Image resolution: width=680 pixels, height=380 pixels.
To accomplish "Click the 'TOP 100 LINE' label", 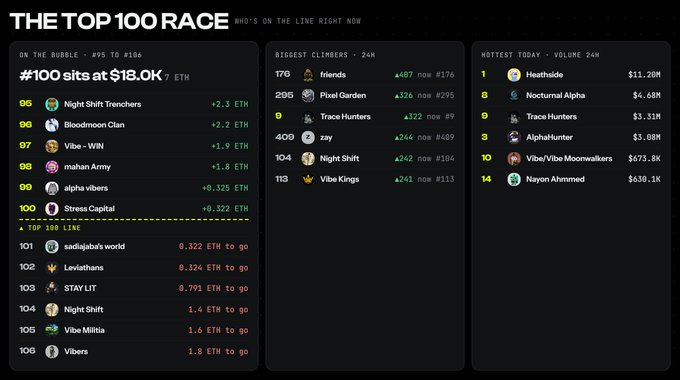I will (50, 228).
